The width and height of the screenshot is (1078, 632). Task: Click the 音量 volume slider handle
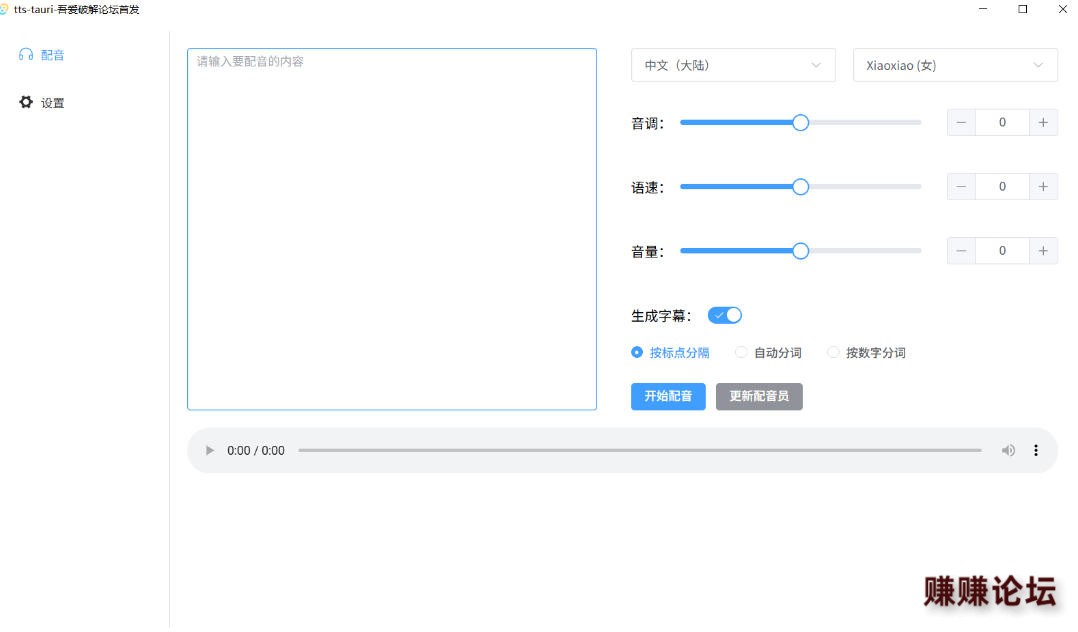click(800, 251)
